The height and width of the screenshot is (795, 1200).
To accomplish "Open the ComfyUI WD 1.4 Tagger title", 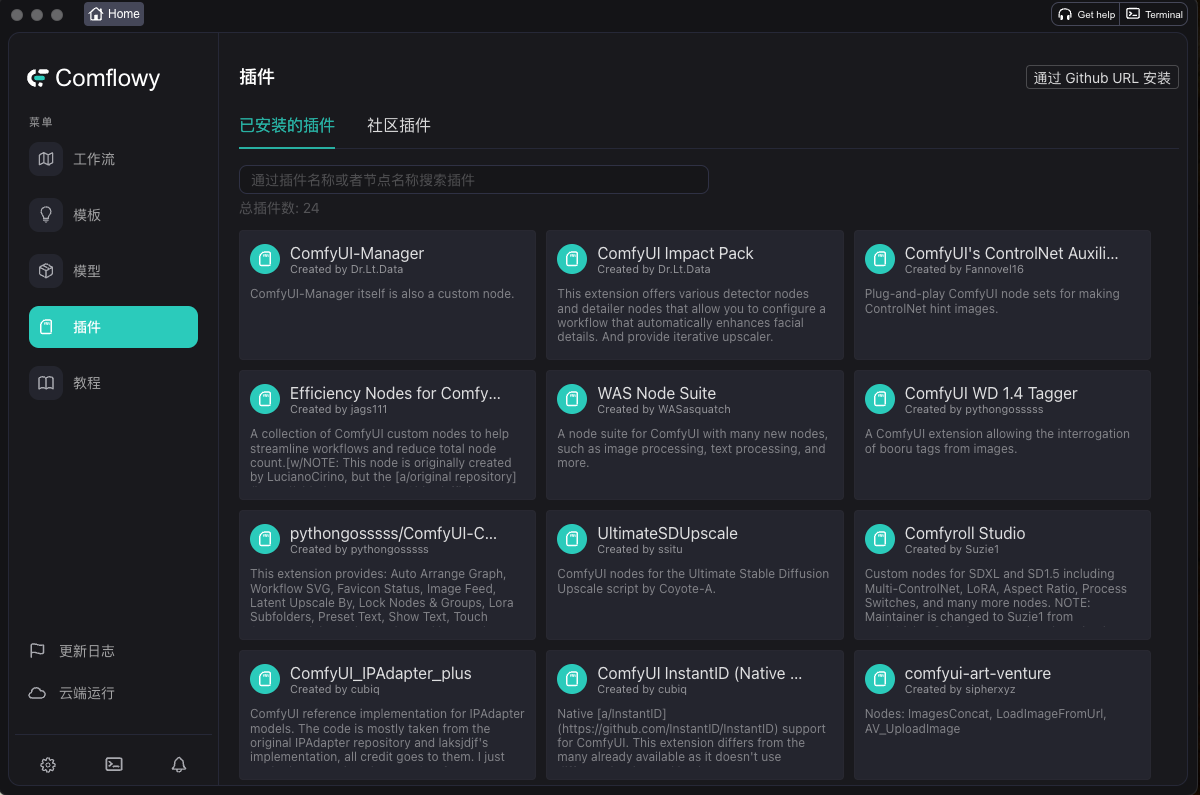I will click(x=991, y=394).
